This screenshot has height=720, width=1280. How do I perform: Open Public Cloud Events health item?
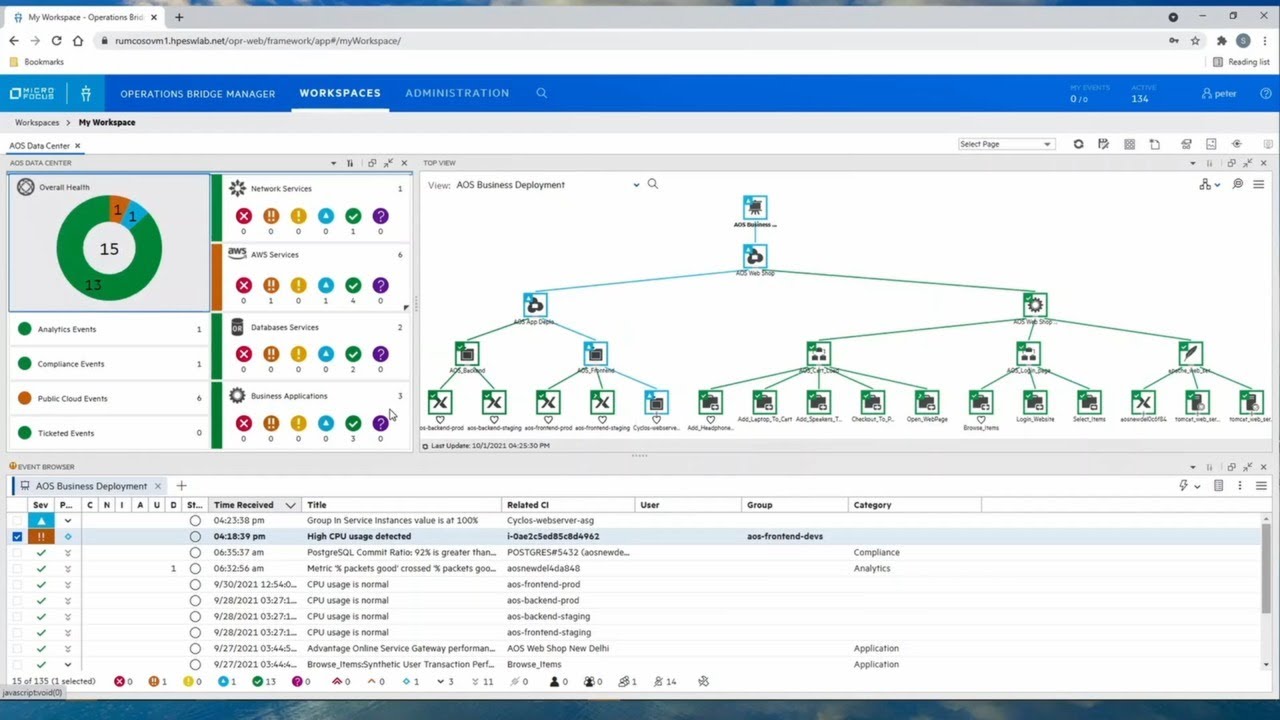coord(108,398)
